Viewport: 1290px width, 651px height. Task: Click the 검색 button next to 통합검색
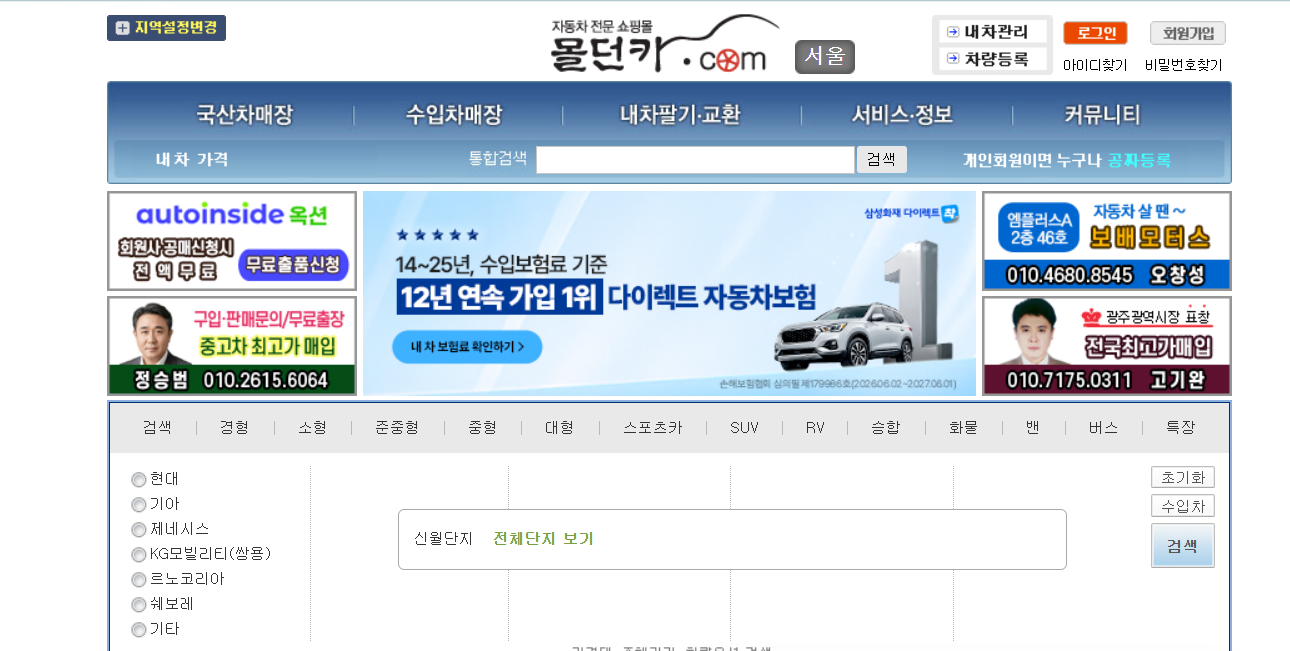pos(881,160)
